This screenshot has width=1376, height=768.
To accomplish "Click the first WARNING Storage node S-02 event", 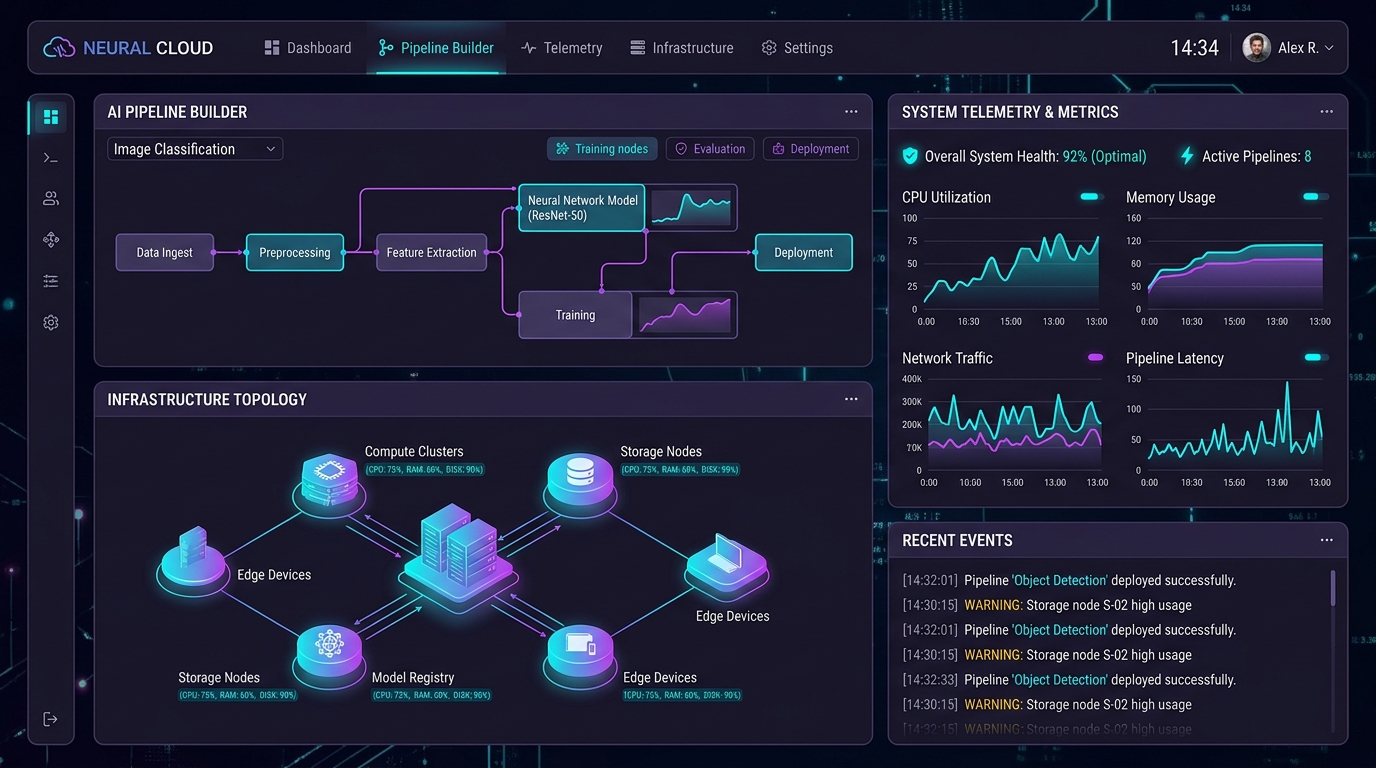I will coord(1047,605).
